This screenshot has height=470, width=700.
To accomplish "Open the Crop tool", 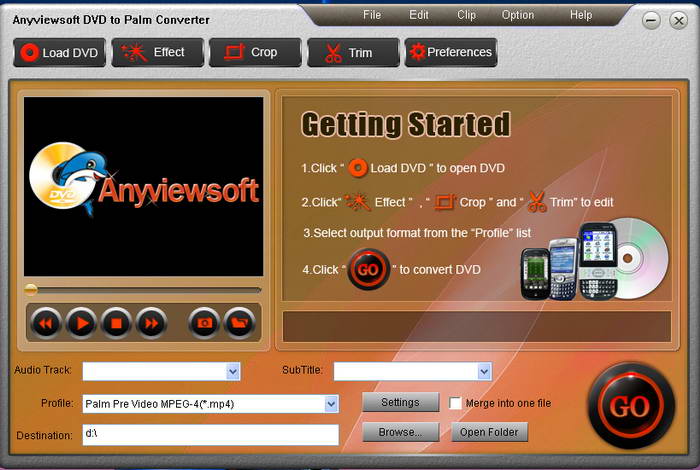I will pos(255,53).
